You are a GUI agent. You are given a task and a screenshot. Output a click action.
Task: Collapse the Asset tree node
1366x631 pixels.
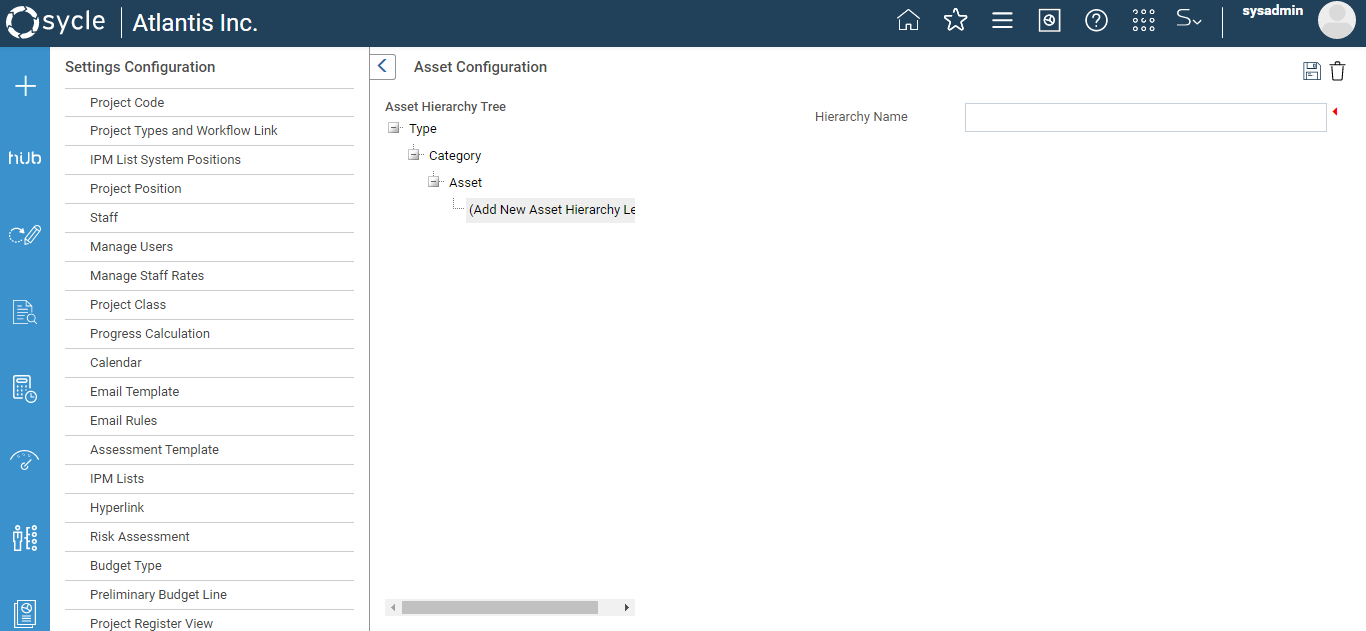click(x=434, y=182)
